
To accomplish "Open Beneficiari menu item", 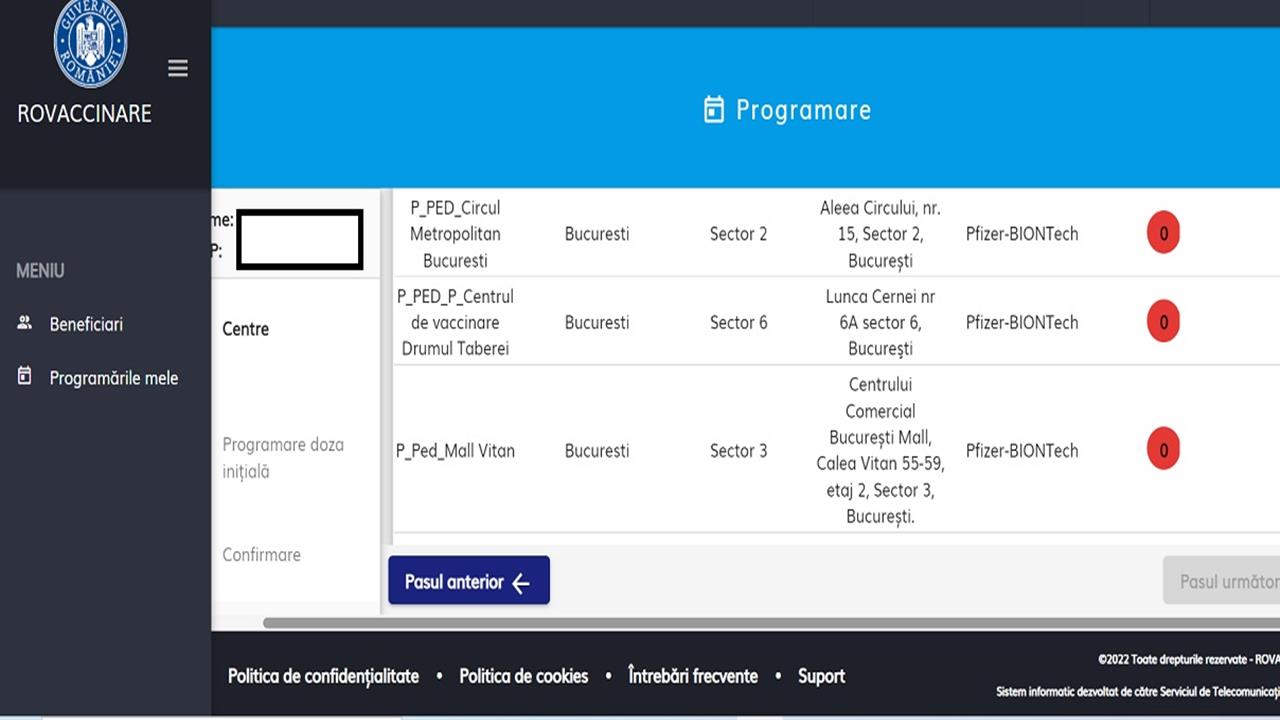I will click(86, 324).
